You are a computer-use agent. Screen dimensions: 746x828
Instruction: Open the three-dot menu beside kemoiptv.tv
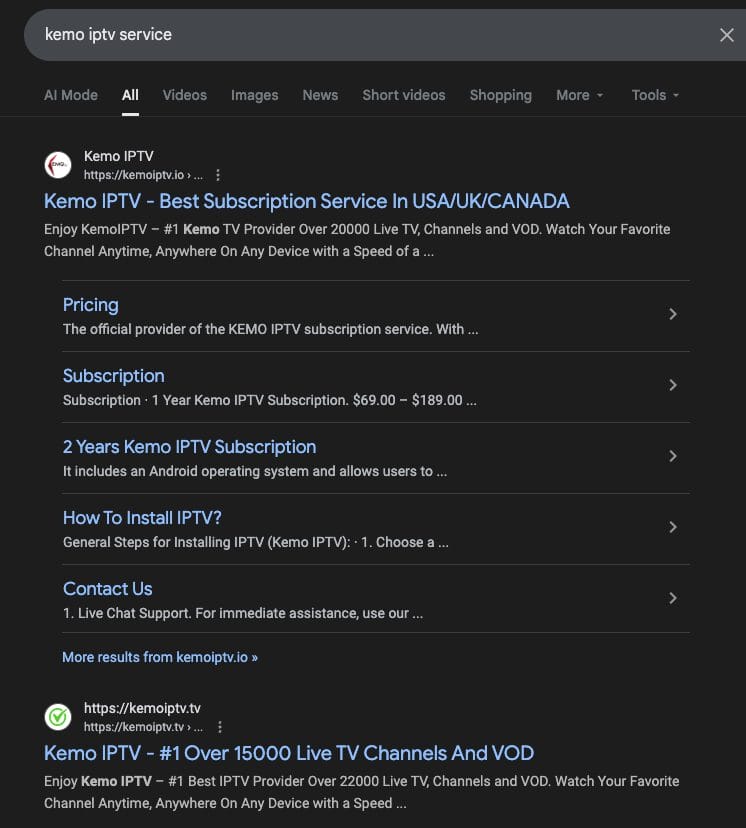click(x=219, y=726)
